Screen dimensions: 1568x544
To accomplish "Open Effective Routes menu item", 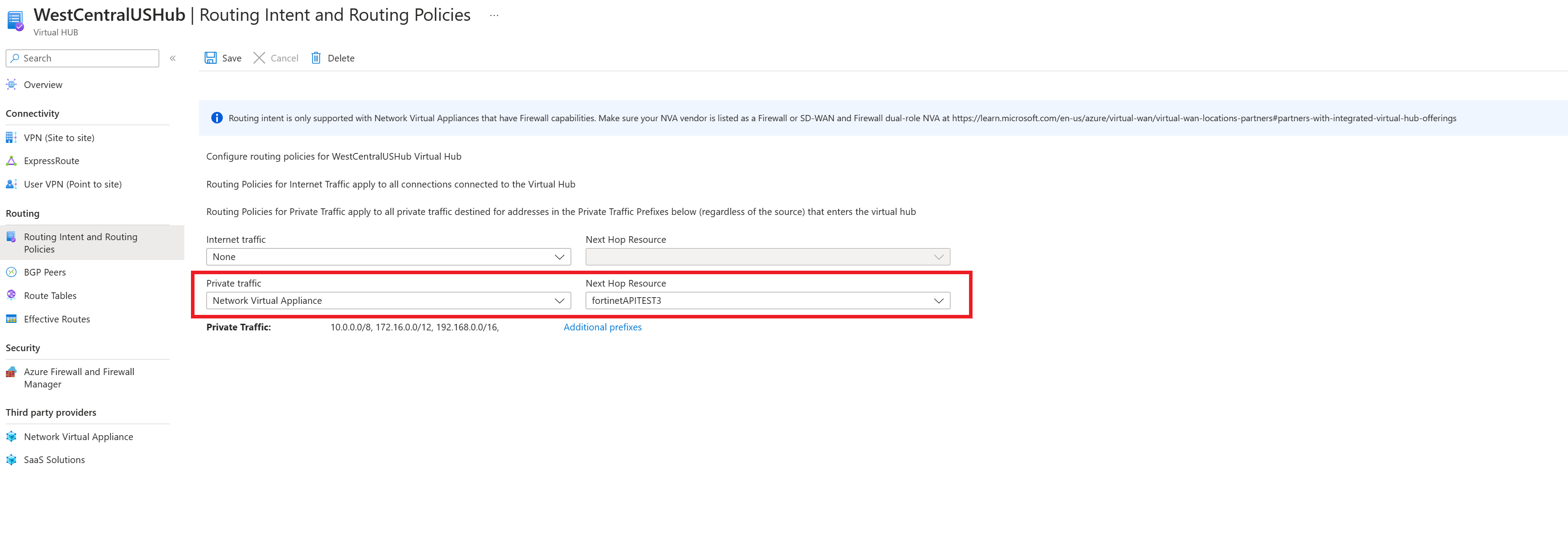I will click(x=57, y=319).
